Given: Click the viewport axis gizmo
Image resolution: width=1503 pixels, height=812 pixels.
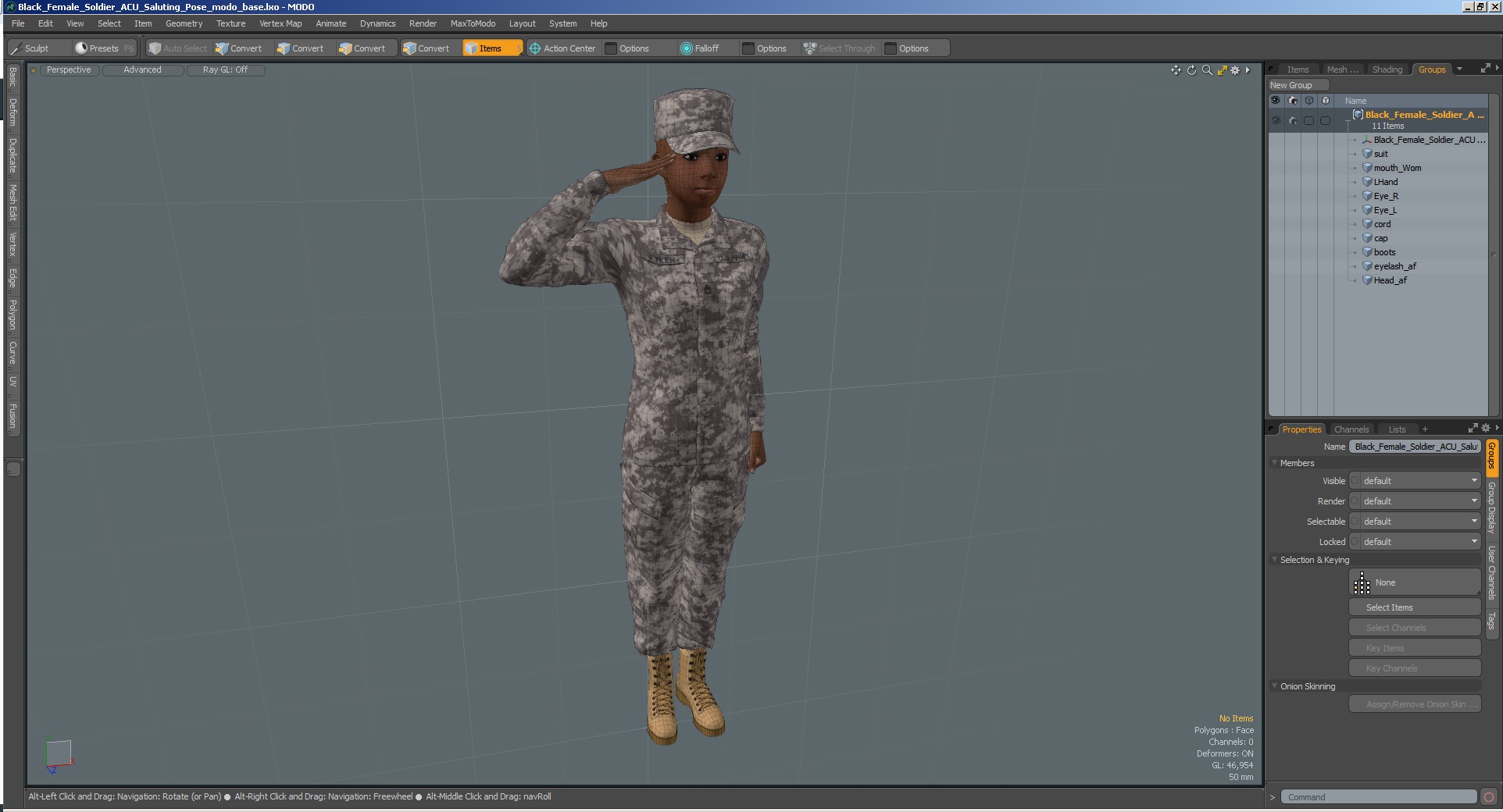Looking at the screenshot, I should pos(59,756).
